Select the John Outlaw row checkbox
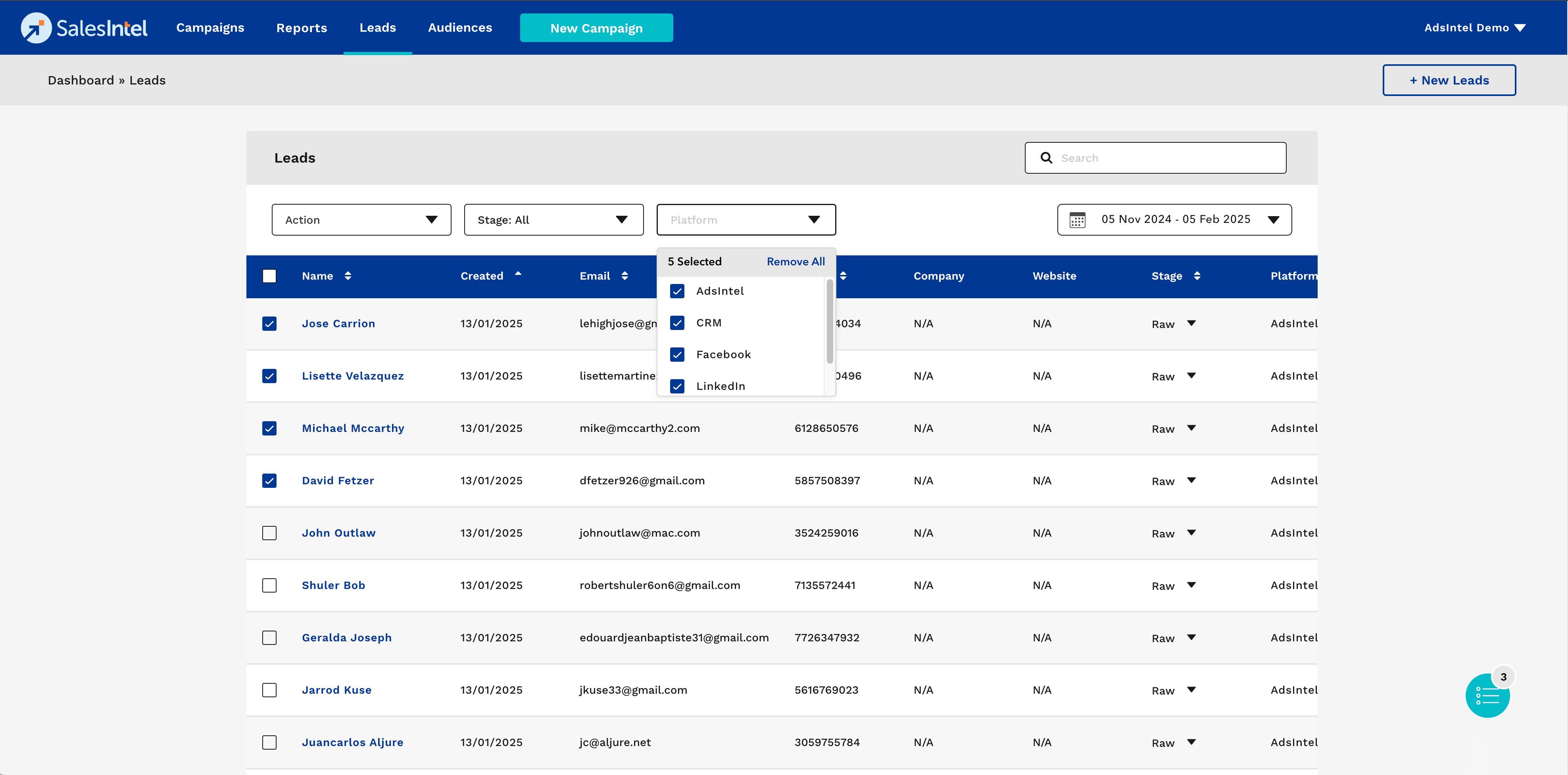This screenshot has height=775, width=1568. pyautogui.click(x=269, y=533)
